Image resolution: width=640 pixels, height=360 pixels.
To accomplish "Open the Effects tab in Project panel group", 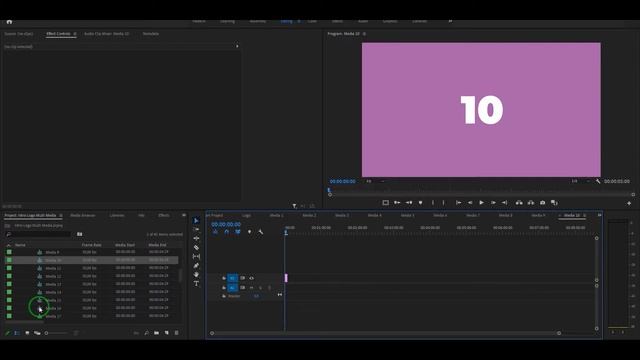I will 164,215.
